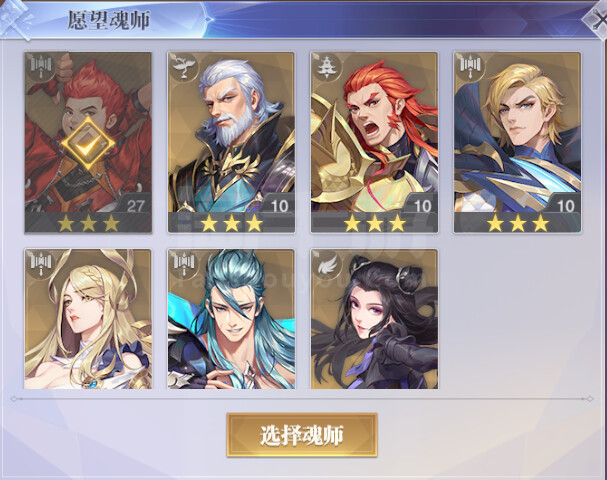The width and height of the screenshot is (607, 480).
Task: Click level 27 badge on red-haired card
Action: pos(135,206)
